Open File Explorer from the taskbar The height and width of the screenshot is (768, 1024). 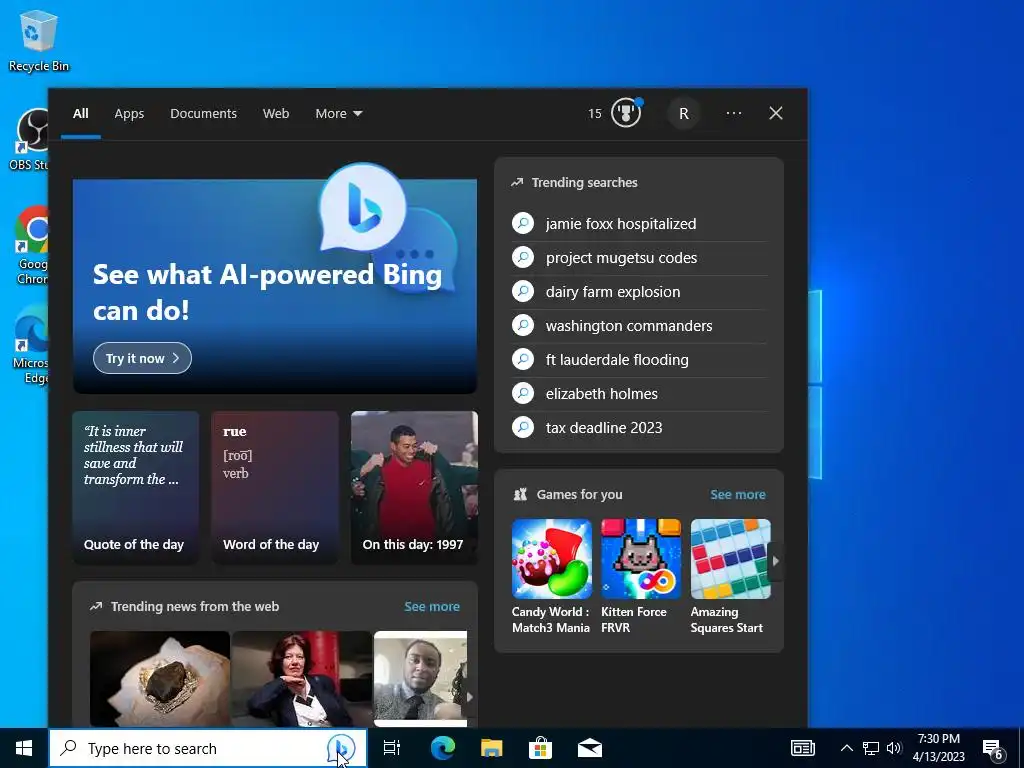(492, 748)
